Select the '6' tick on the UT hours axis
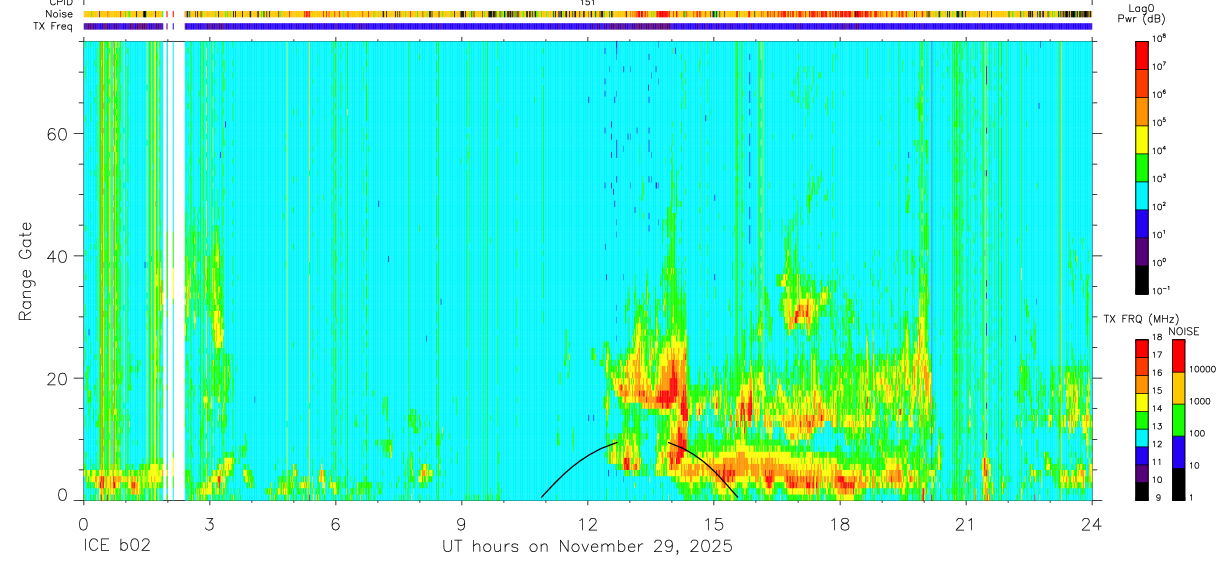This screenshot has width=1228, height=567. point(335,522)
